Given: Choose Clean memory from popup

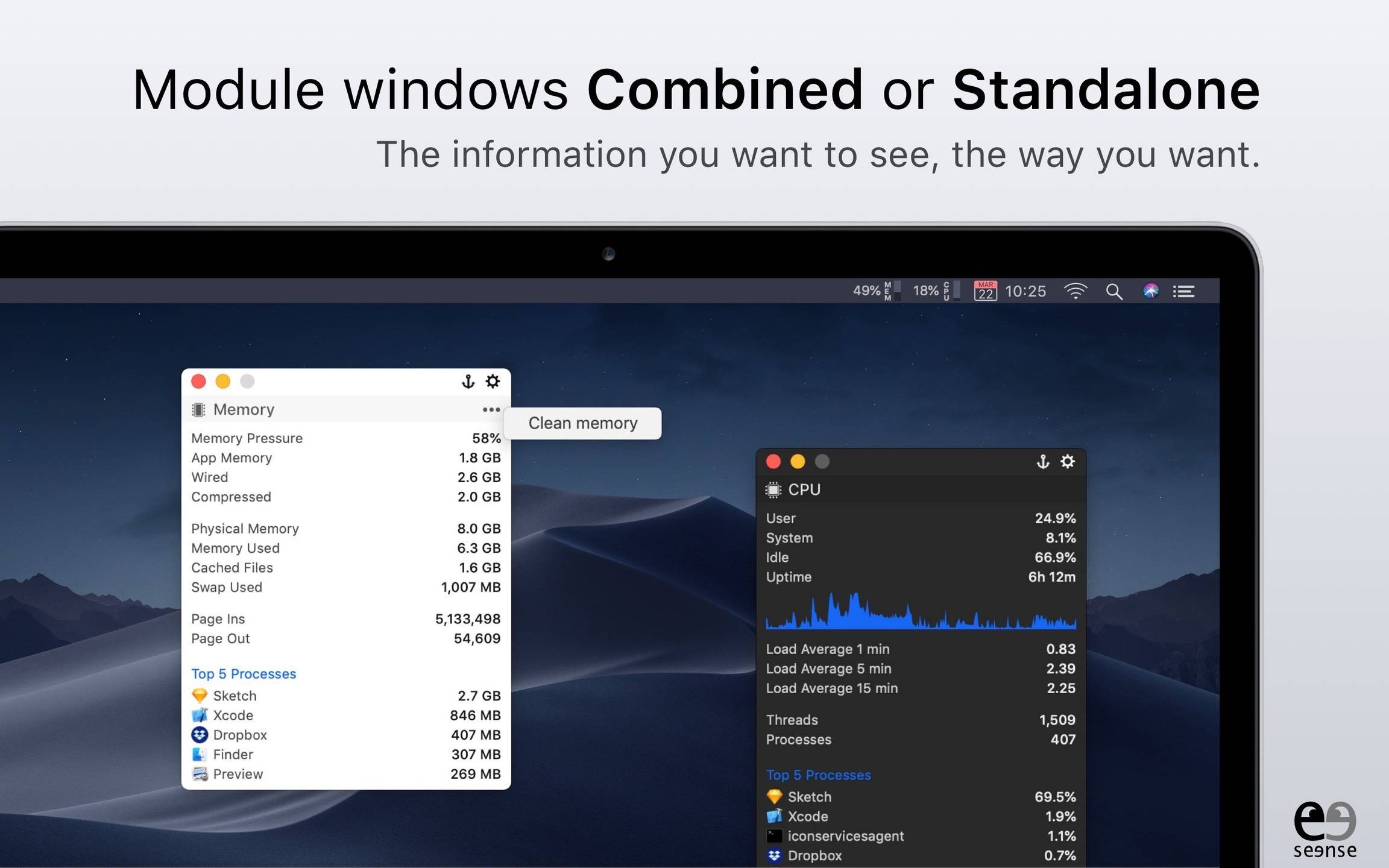Looking at the screenshot, I should 582,423.
